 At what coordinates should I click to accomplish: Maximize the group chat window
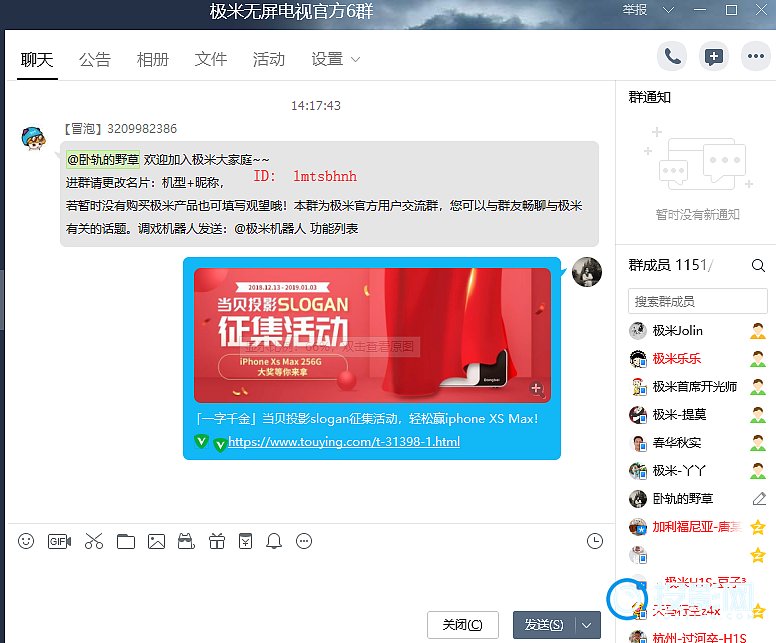tap(731, 10)
